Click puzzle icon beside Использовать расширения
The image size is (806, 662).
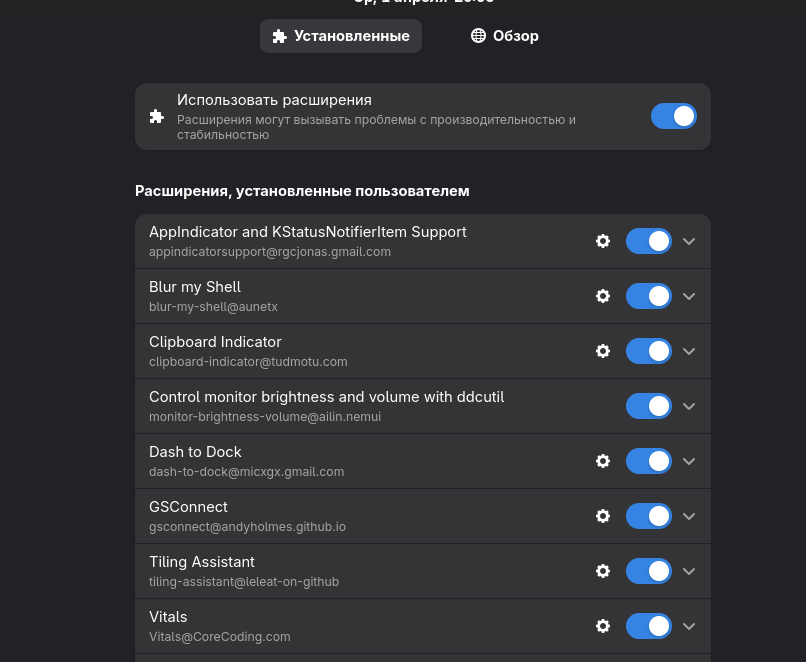pyautogui.click(x=156, y=117)
